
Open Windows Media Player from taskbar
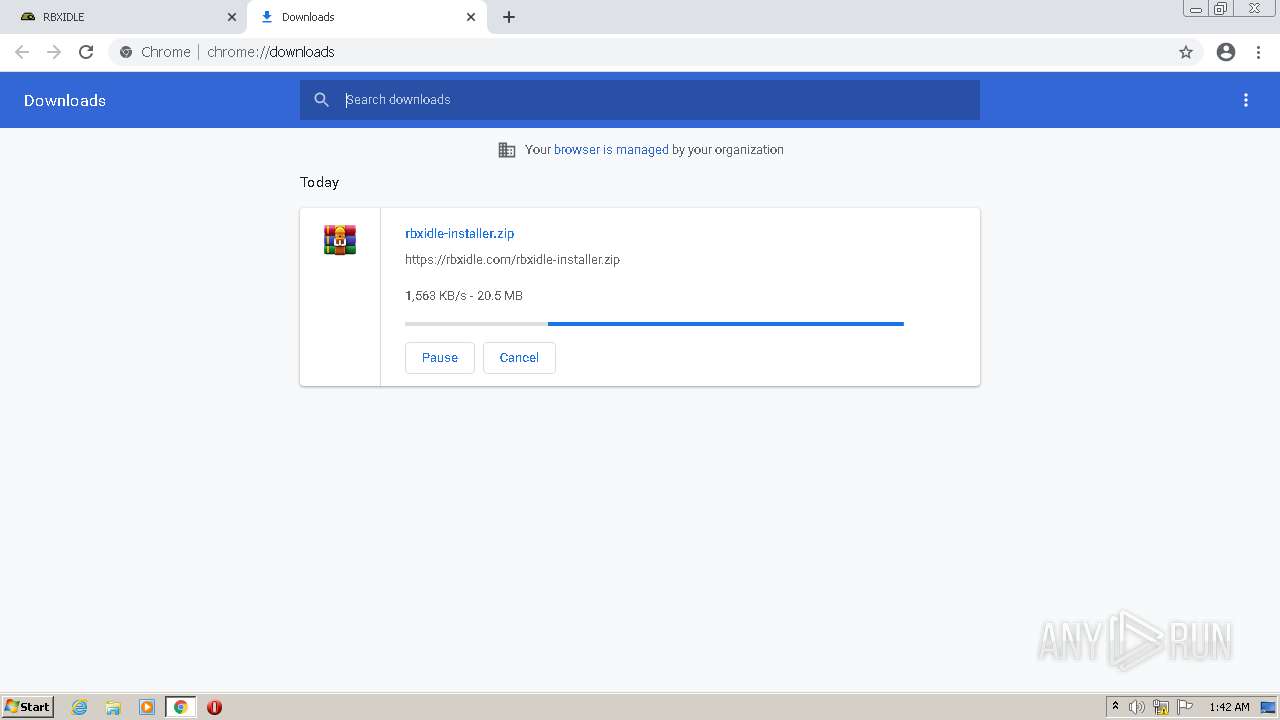[x=147, y=707]
